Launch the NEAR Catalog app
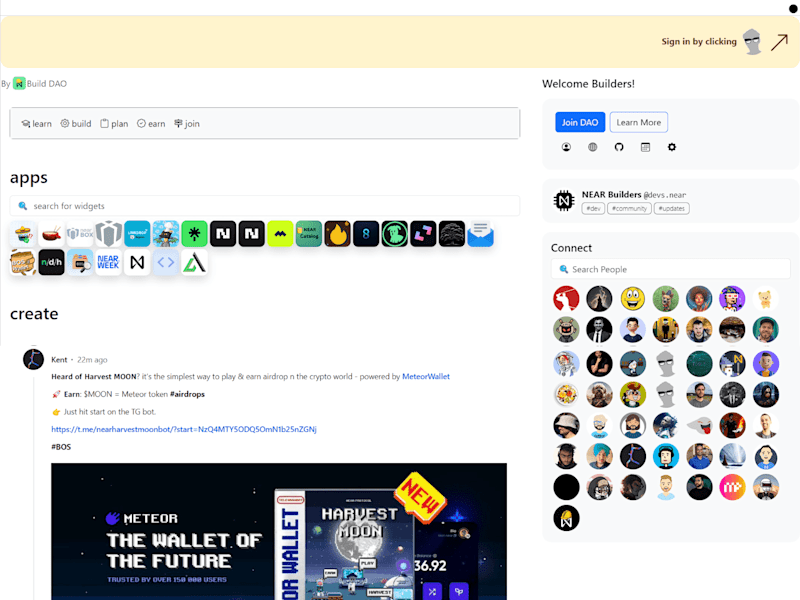Image resolution: width=800 pixels, height=600 pixels. click(x=309, y=234)
